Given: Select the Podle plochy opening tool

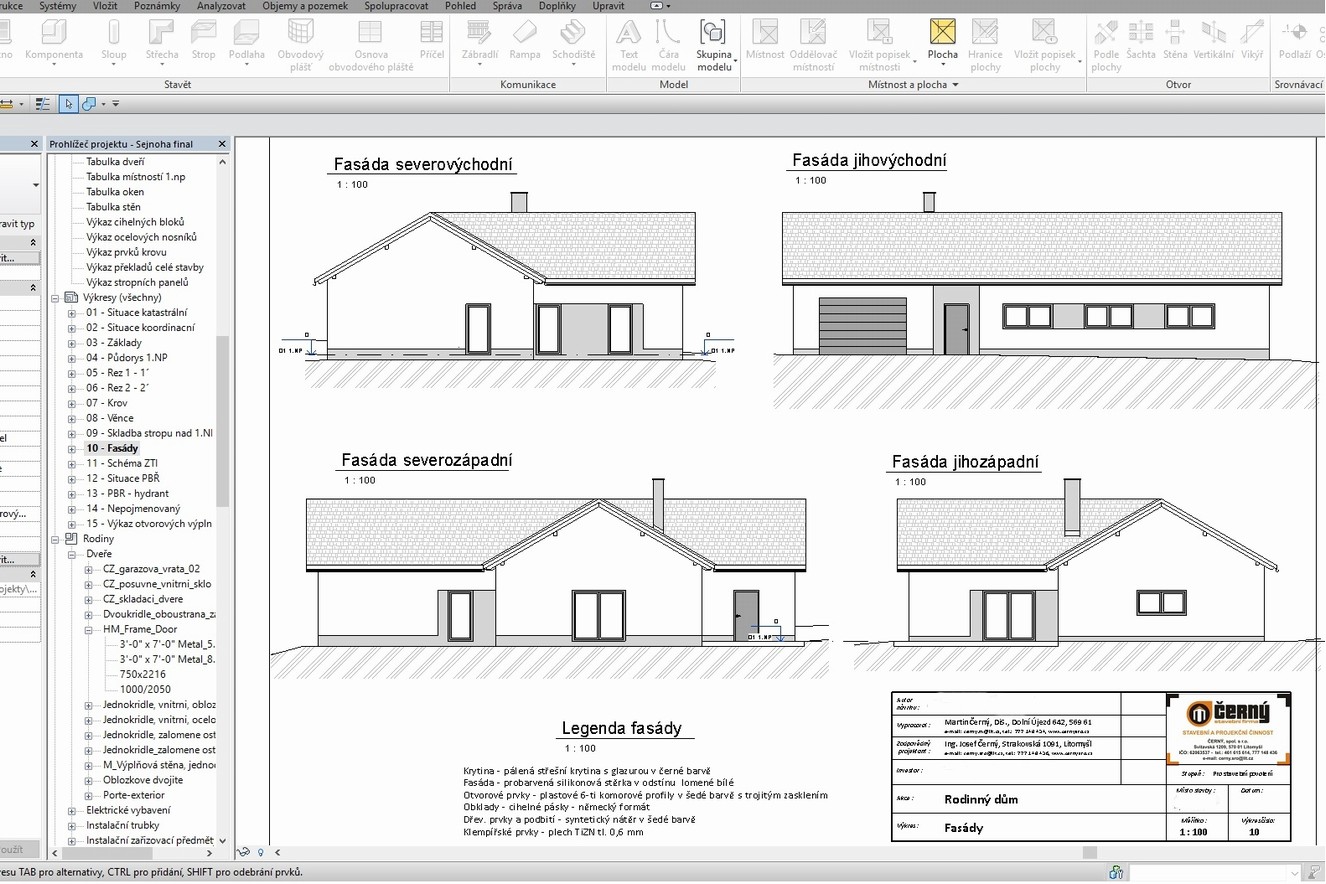Looking at the screenshot, I should pyautogui.click(x=1106, y=46).
